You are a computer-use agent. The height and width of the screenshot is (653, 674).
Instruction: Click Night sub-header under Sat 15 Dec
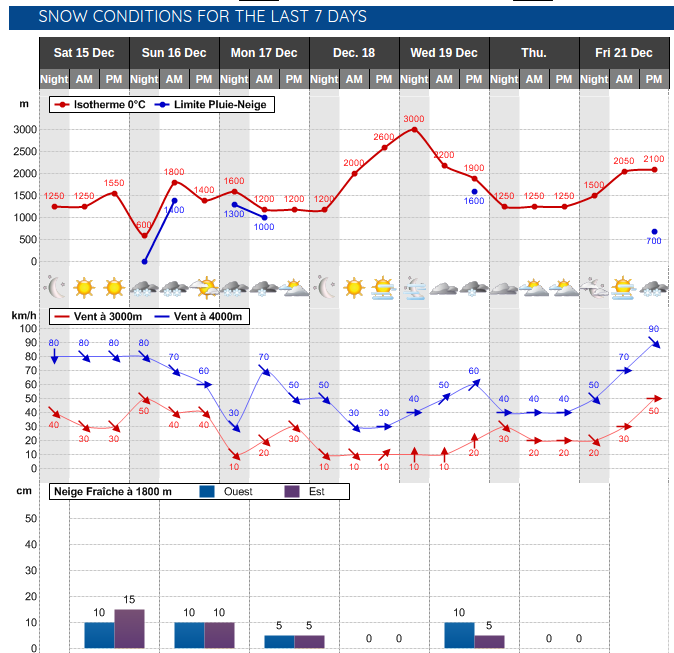click(x=54, y=79)
